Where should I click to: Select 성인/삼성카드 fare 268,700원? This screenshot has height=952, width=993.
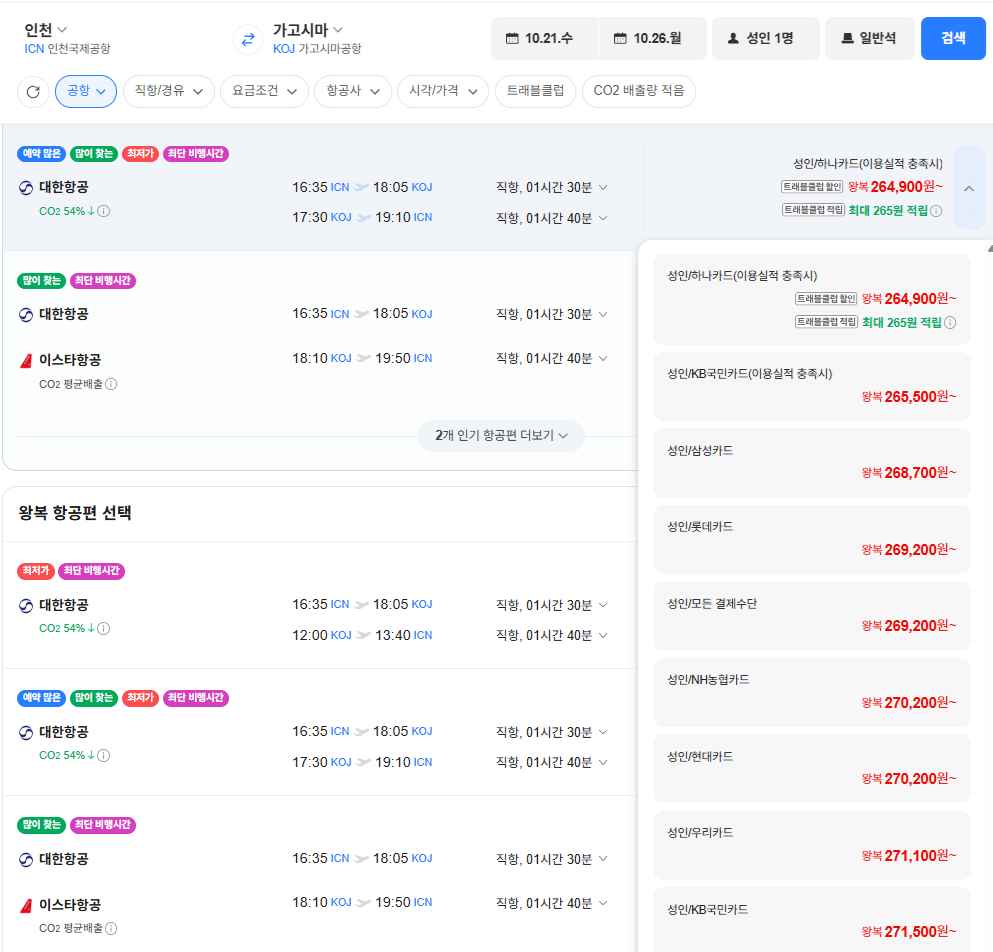pos(812,463)
